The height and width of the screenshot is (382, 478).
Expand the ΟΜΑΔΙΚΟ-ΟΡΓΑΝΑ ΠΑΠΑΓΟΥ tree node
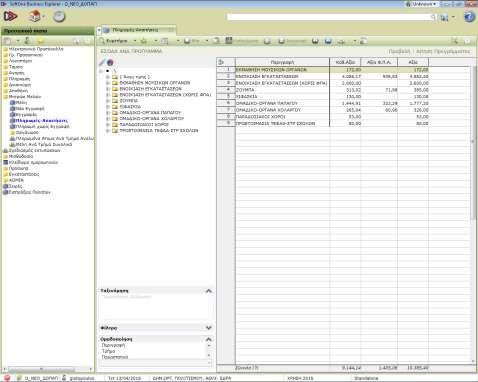click(x=108, y=113)
